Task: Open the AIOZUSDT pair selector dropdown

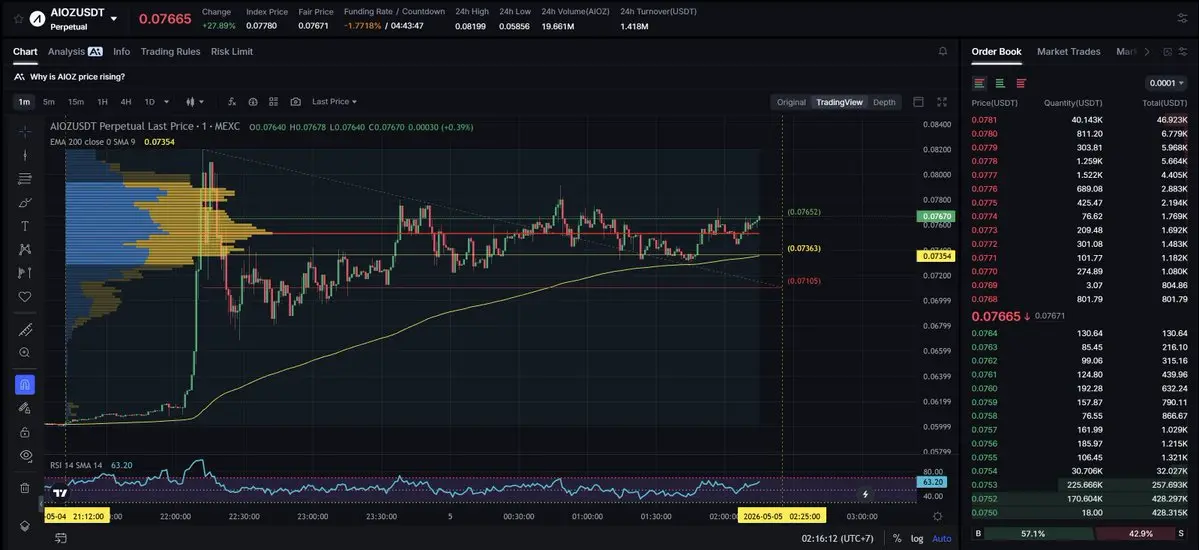Action: 114,18
